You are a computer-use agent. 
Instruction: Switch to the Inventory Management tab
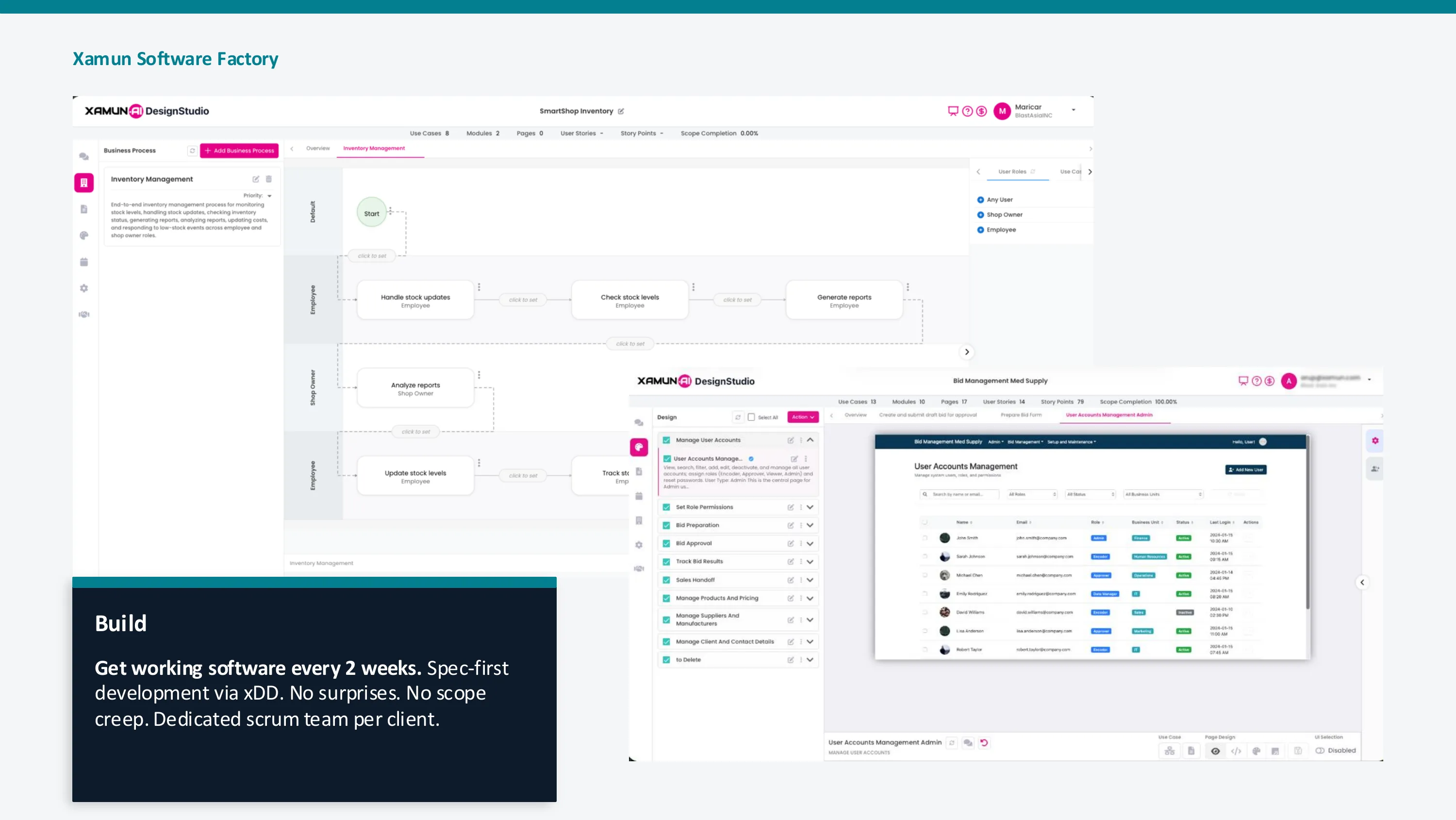pos(375,148)
